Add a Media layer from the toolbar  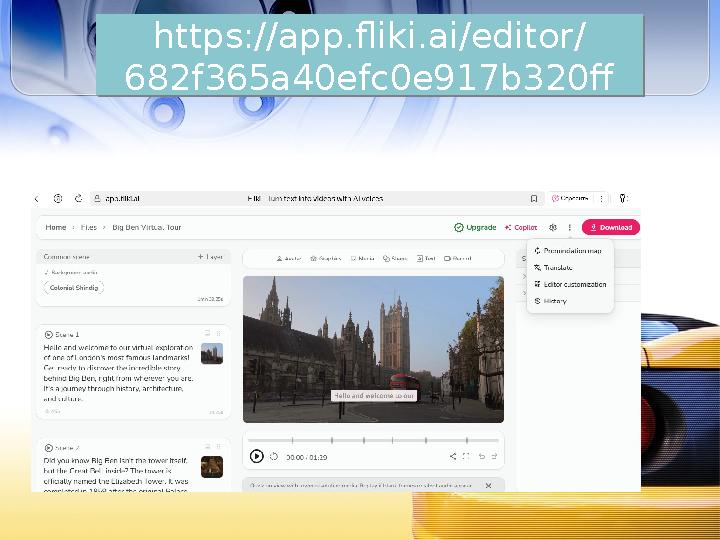(x=362, y=259)
